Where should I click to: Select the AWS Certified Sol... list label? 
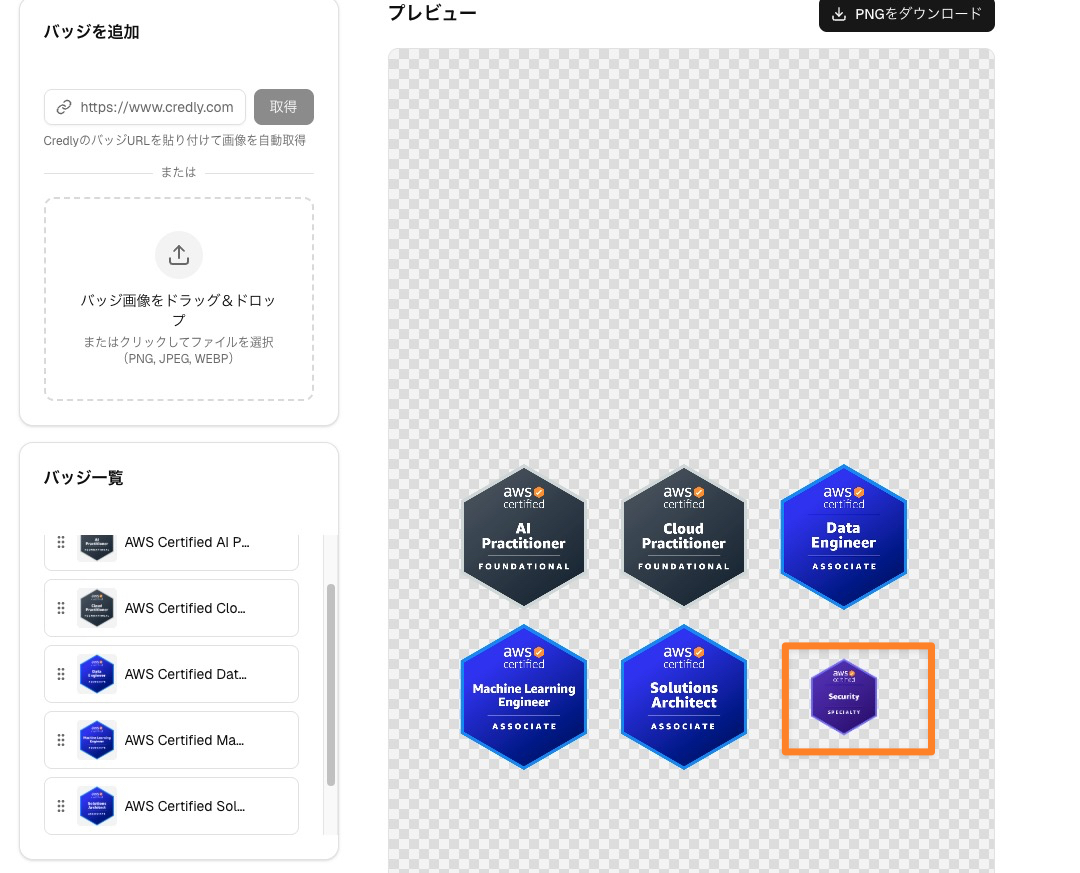coord(185,806)
